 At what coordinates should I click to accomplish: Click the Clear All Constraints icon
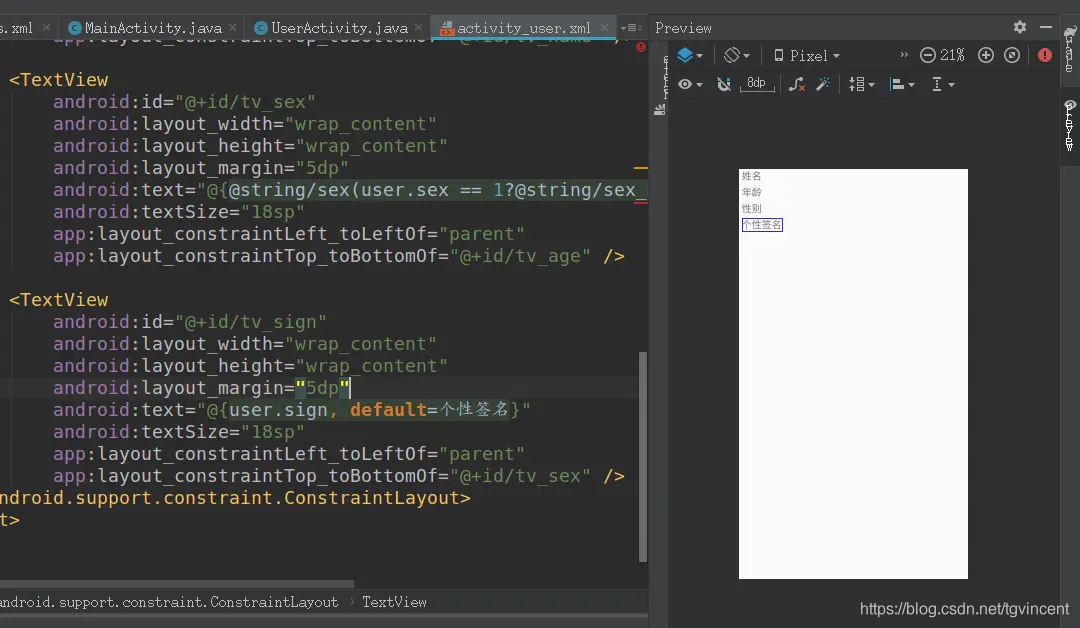tap(797, 84)
